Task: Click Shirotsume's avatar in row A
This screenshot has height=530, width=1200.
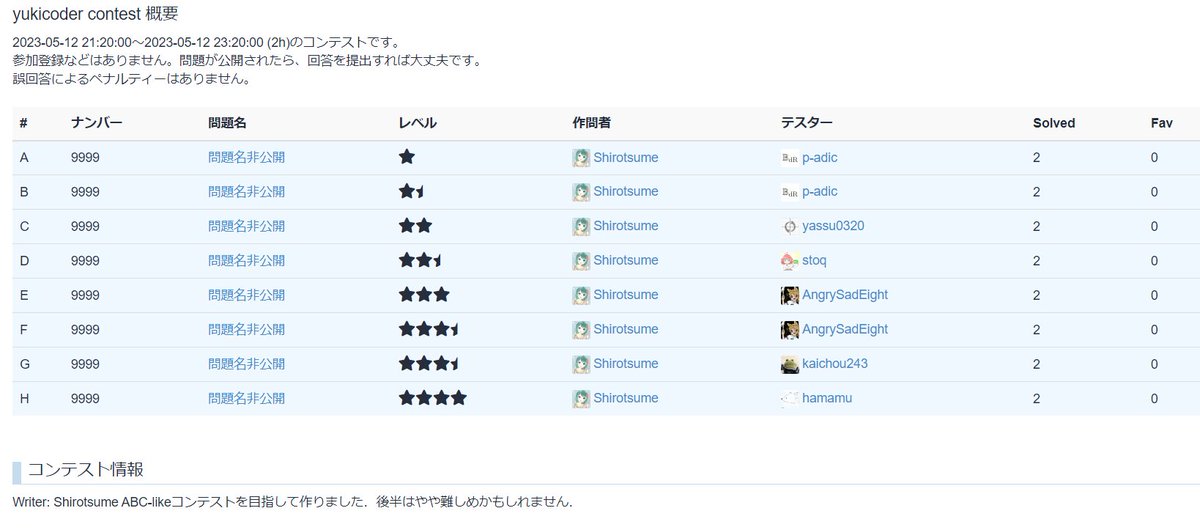Action: pyautogui.click(x=581, y=158)
